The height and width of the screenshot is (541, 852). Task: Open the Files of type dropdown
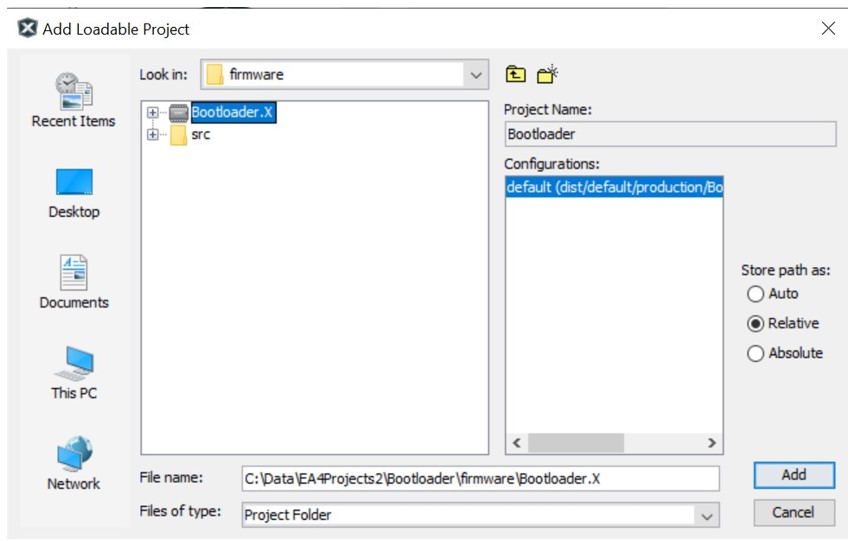(x=707, y=516)
